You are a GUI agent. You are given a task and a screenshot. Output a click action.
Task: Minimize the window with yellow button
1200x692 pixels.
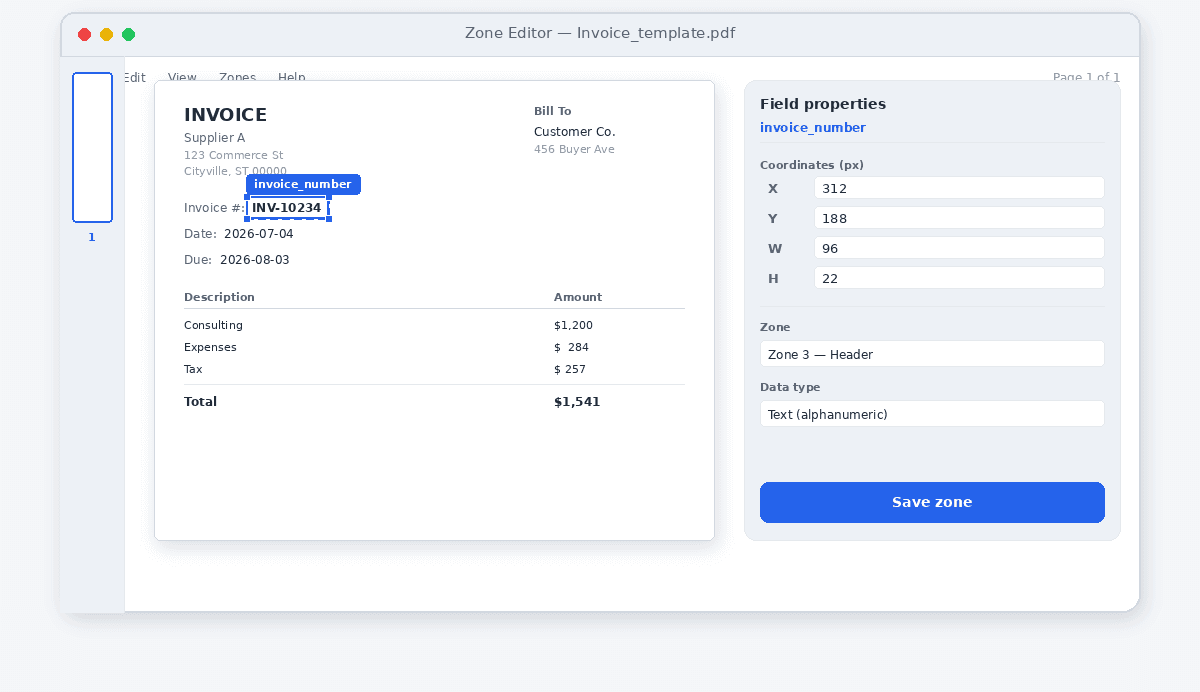pyautogui.click(x=106, y=34)
